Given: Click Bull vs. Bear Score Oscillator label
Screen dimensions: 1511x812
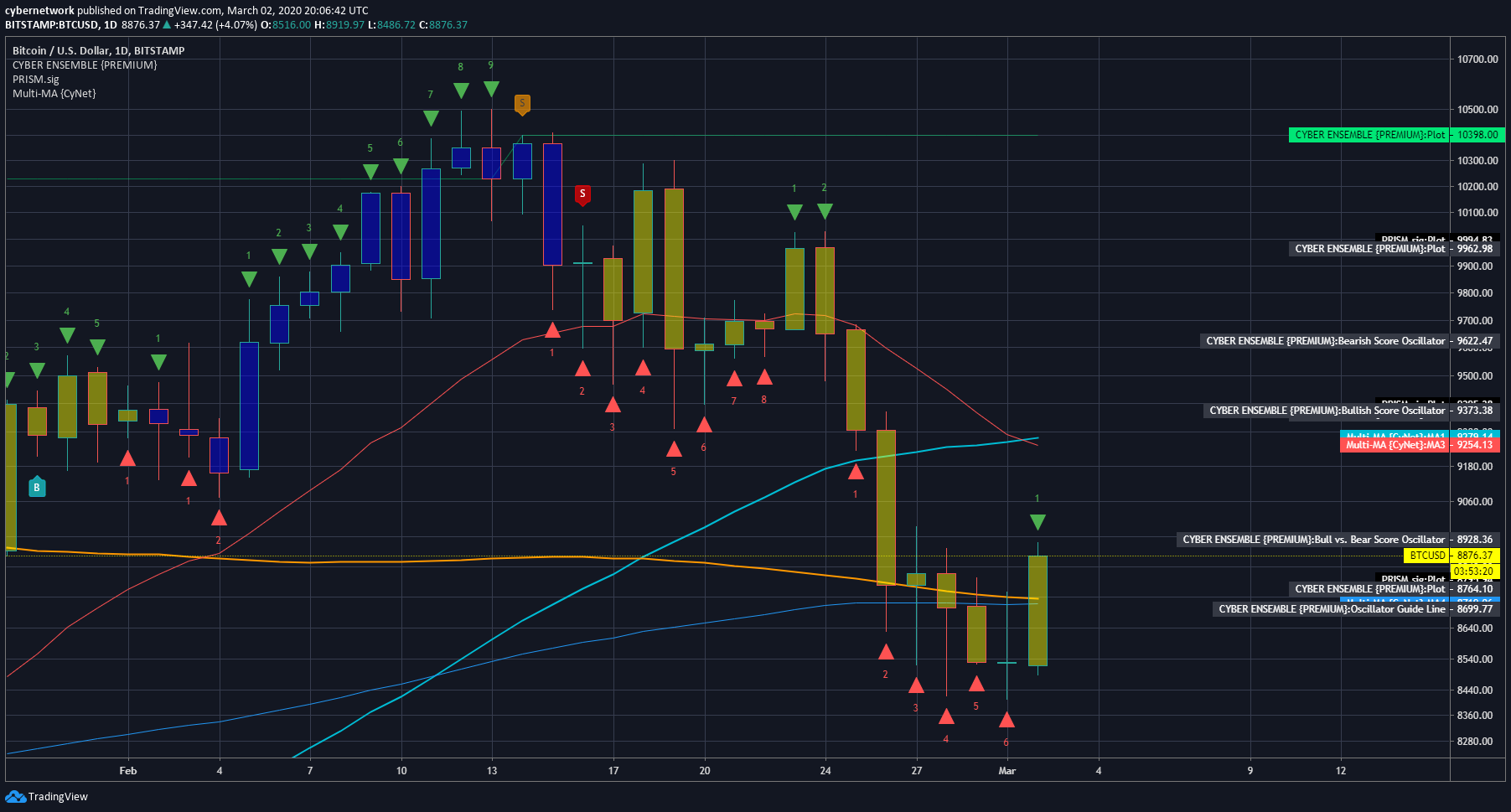Looking at the screenshot, I should click(1338, 540).
